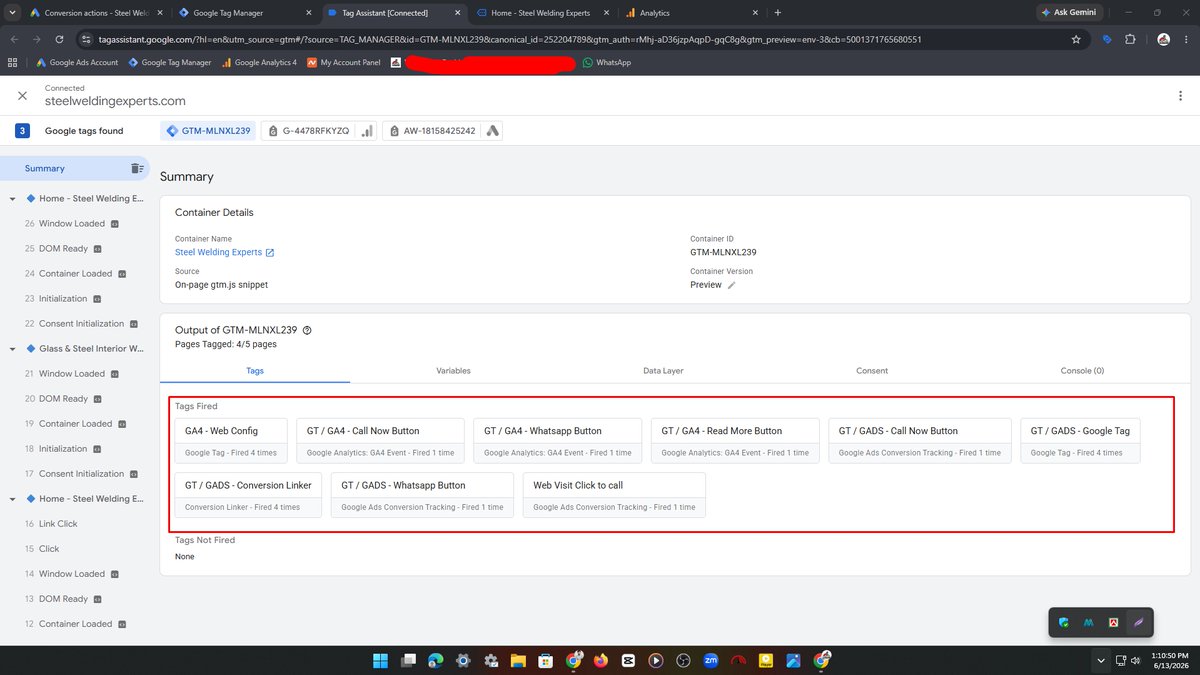Open the Chrome extensions puzzle icon
This screenshot has width=1200, height=675.
tap(1130, 40)
